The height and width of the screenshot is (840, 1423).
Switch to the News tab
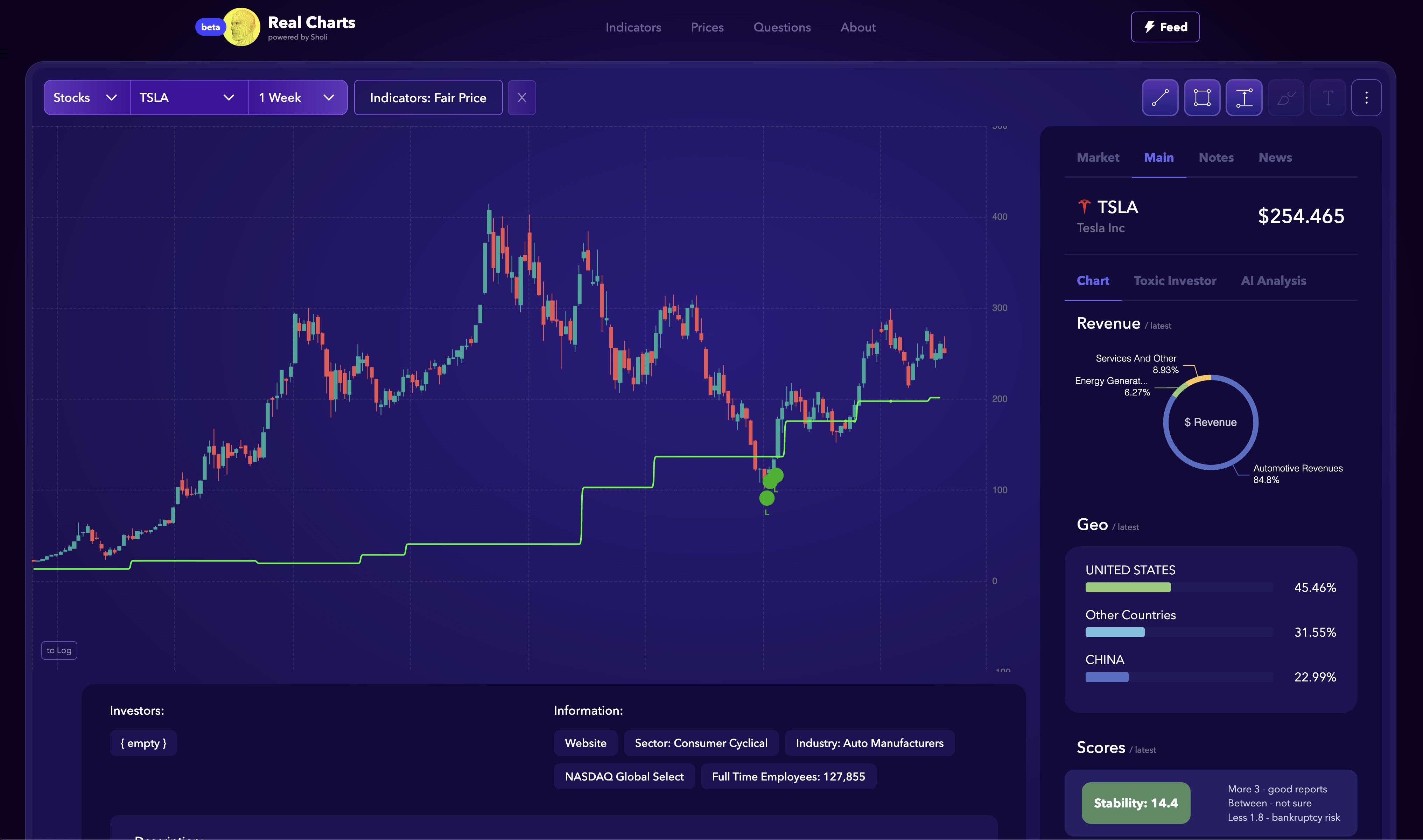click(x=1275, y=157)
